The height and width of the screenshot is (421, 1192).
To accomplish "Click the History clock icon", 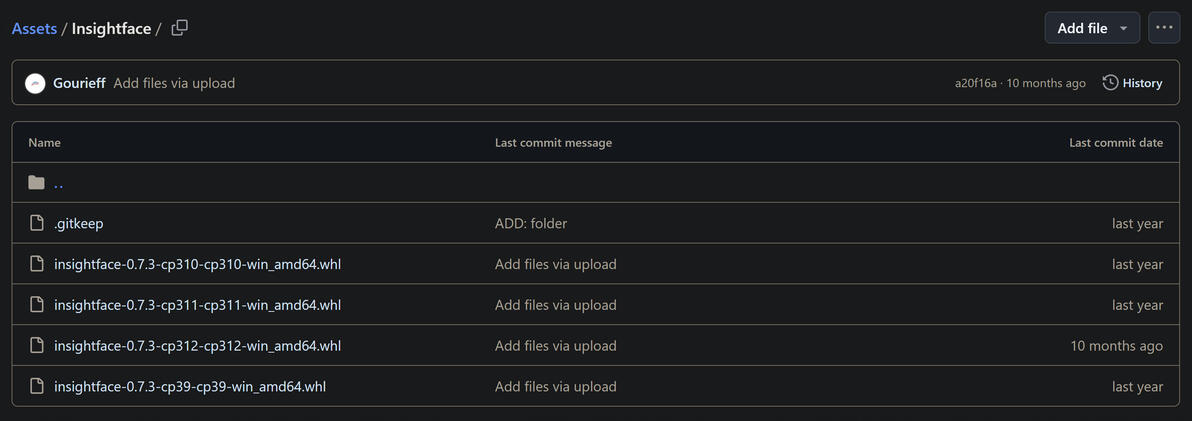I will click(x=1110, y=83).
